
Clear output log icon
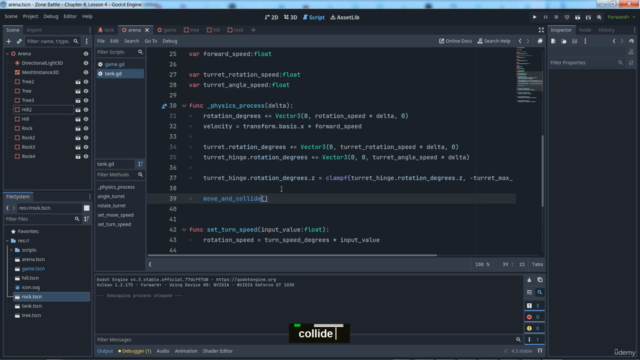point(529,280)
